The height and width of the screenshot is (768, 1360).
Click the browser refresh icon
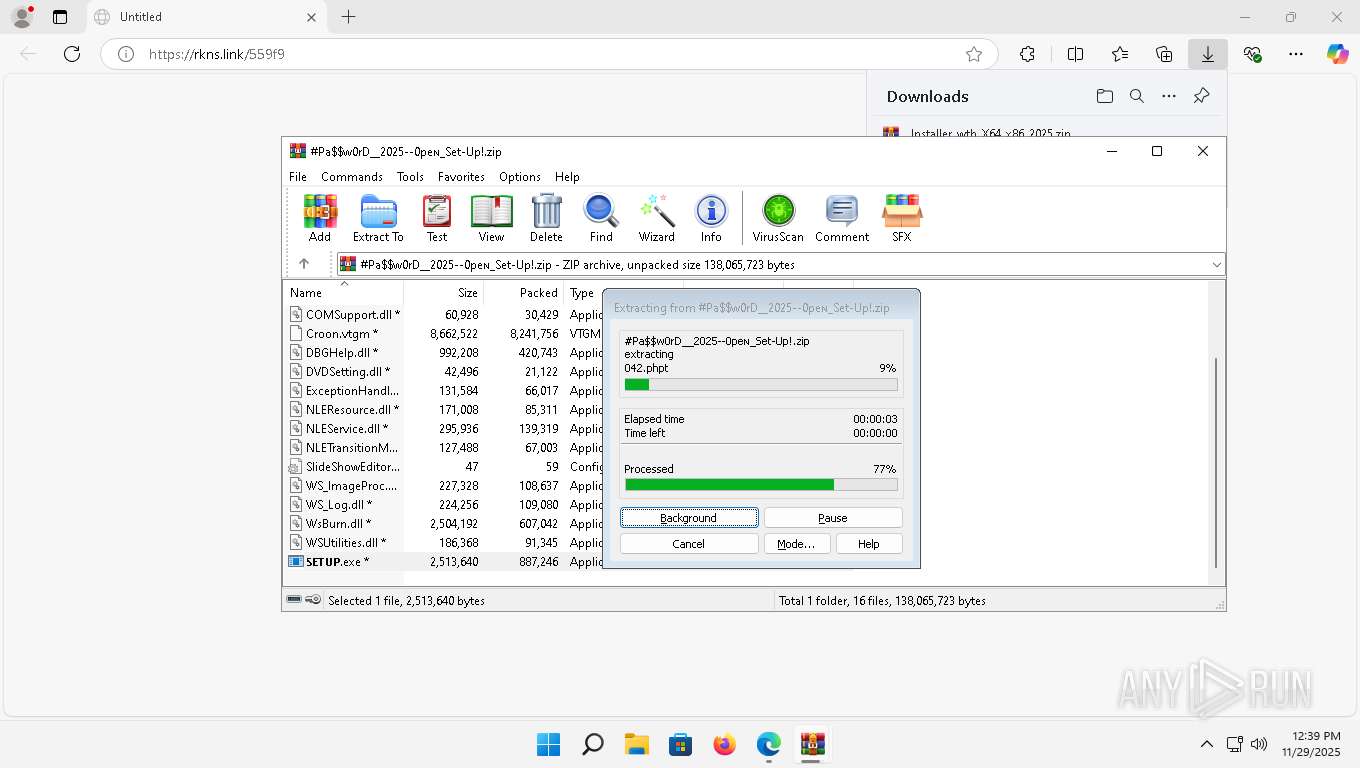[72, 54]
